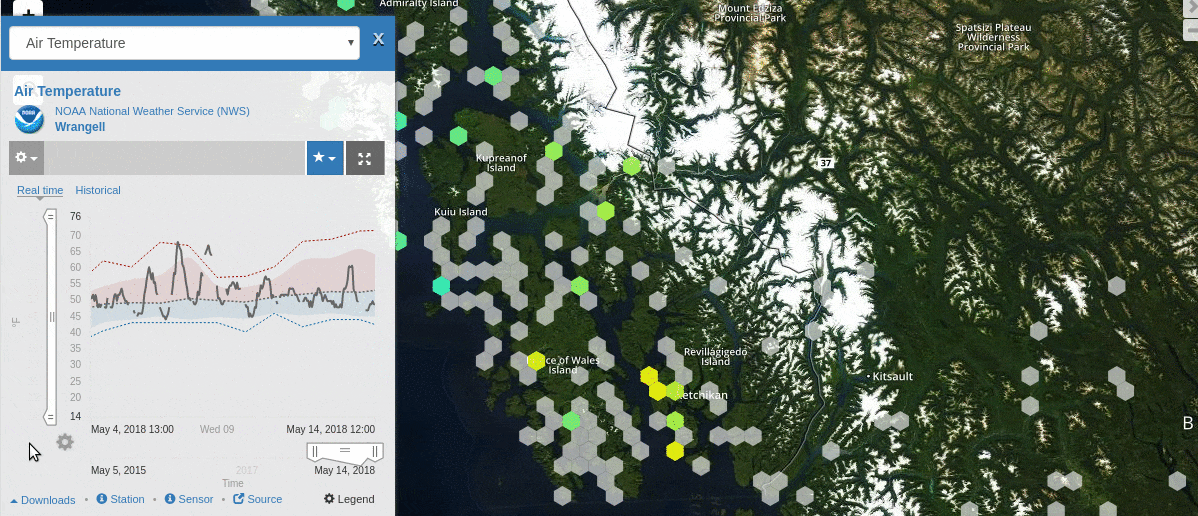This screenshot has width=1198, height=516.
Task: Open NOAA National Weather Service link
Action: [x=152, y=111]
